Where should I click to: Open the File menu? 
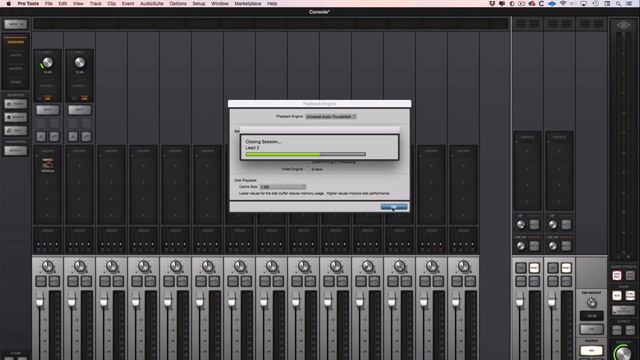49,4
